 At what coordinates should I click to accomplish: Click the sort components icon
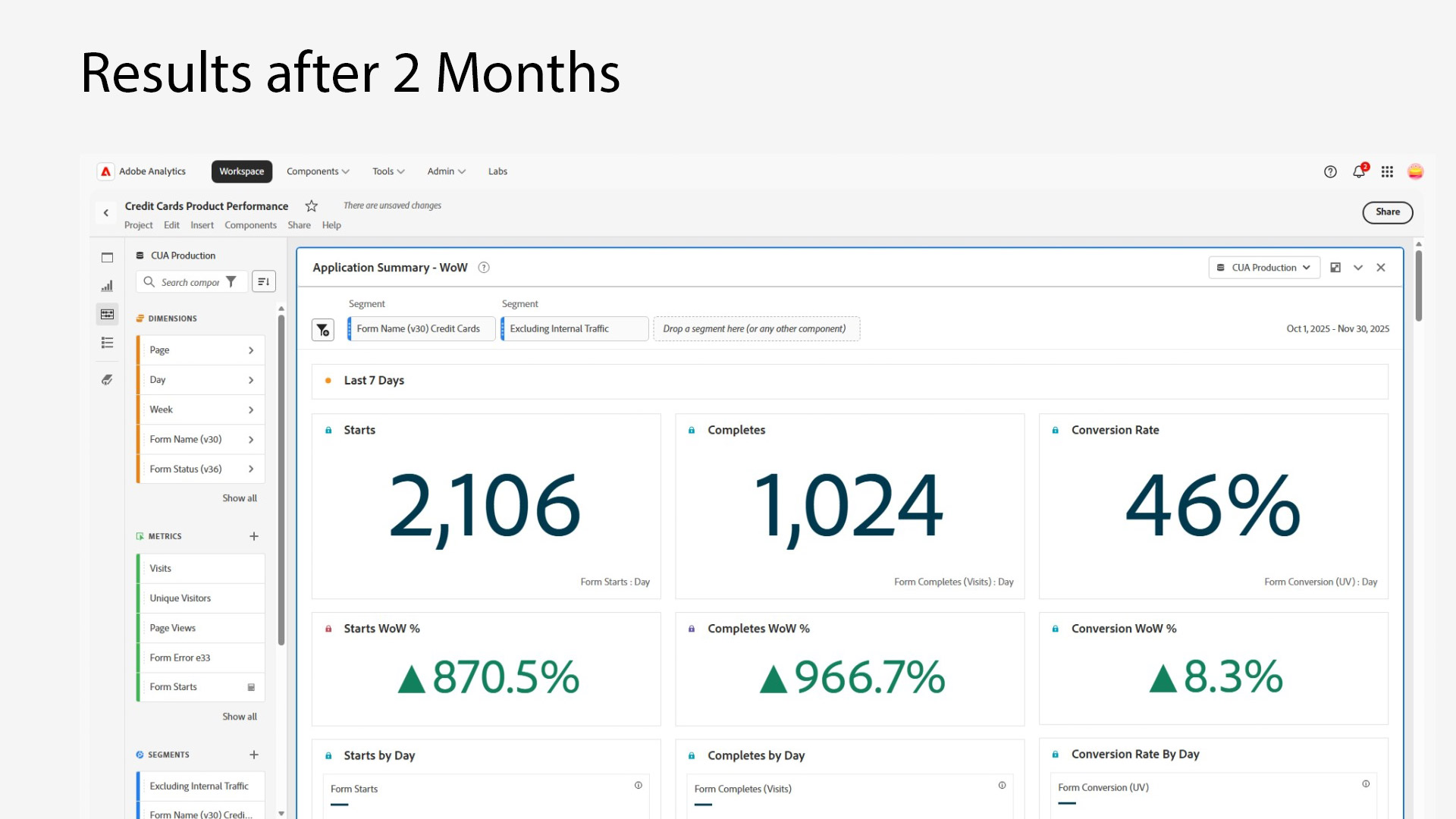pos(263,282)
